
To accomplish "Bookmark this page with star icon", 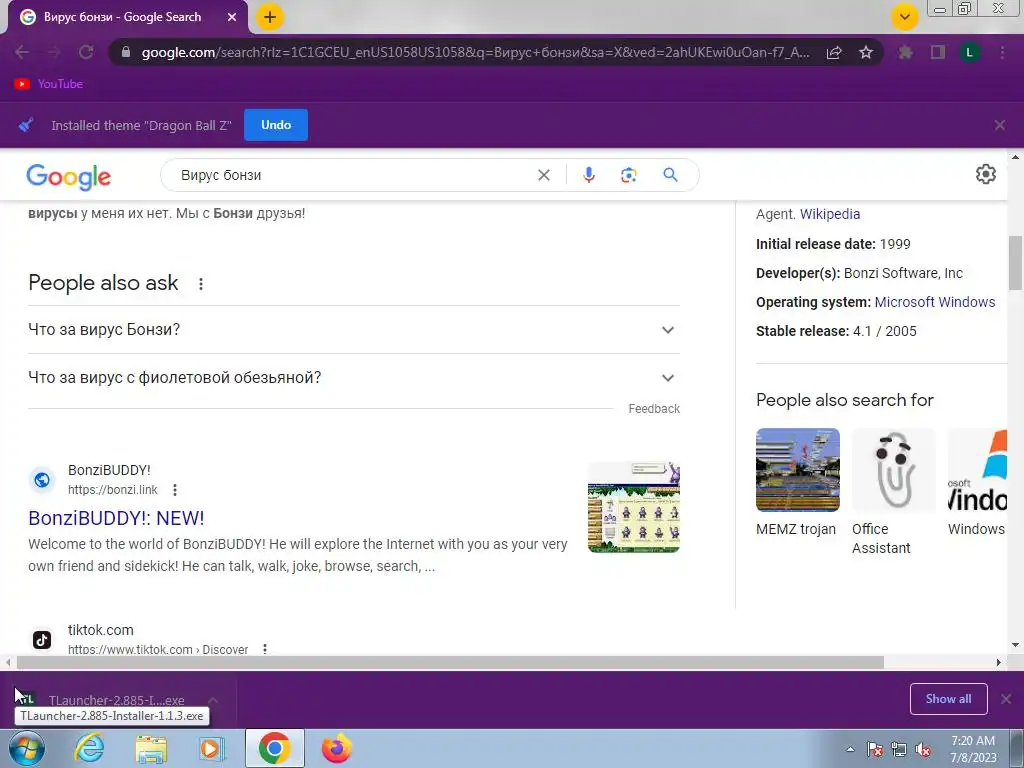I will coord(866,52).
